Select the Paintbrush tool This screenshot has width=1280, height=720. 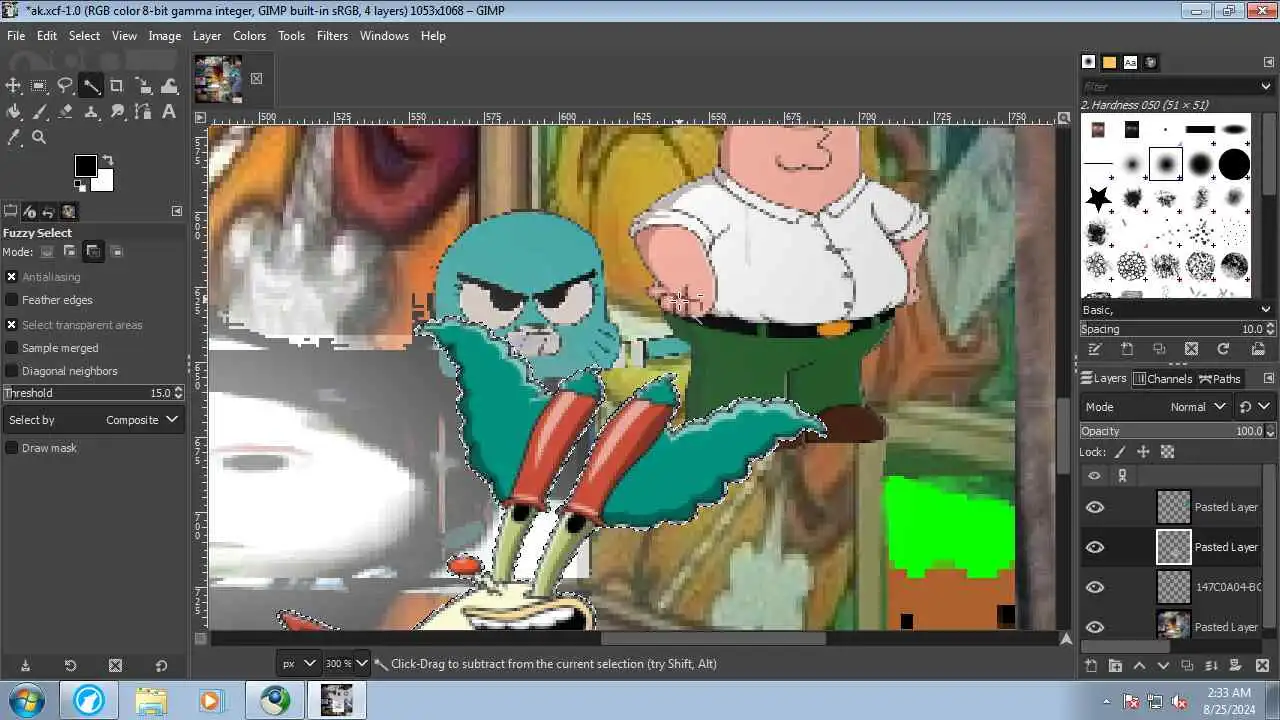[x=39, y=112]
